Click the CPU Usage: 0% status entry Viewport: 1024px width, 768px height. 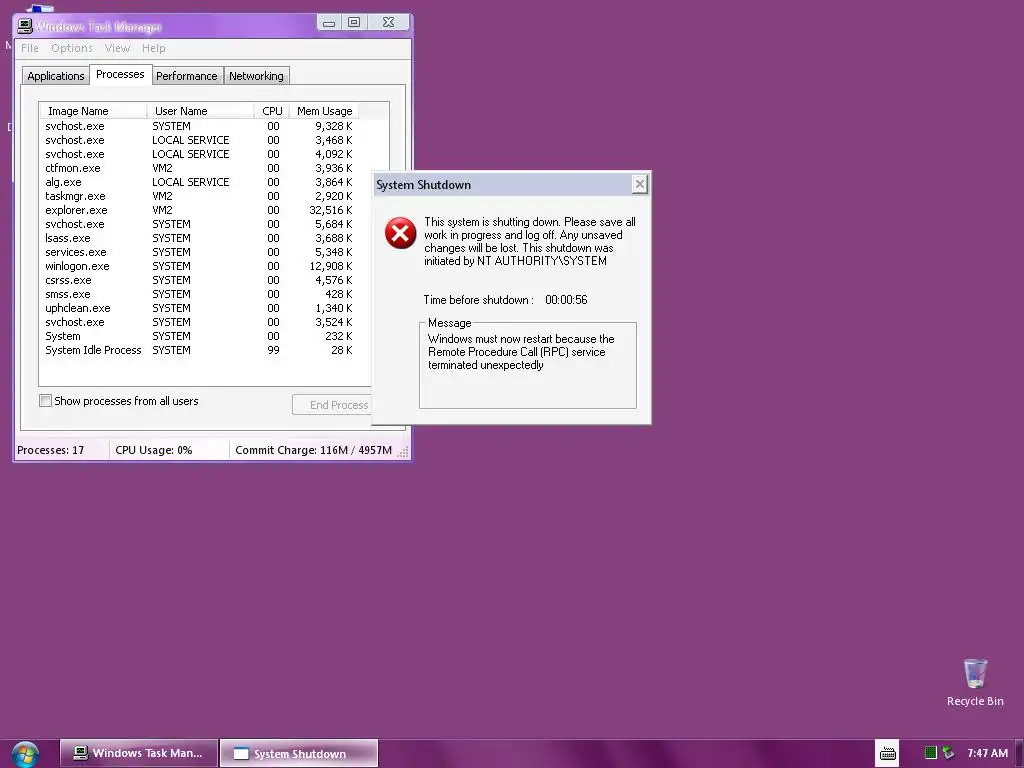point(169,450)
